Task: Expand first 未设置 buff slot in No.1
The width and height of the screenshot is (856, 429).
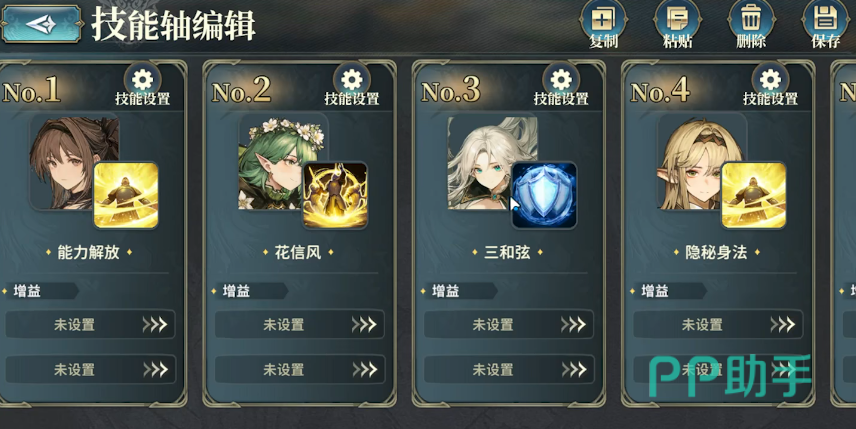Action: pyautogui.click(x=90, y=325)
